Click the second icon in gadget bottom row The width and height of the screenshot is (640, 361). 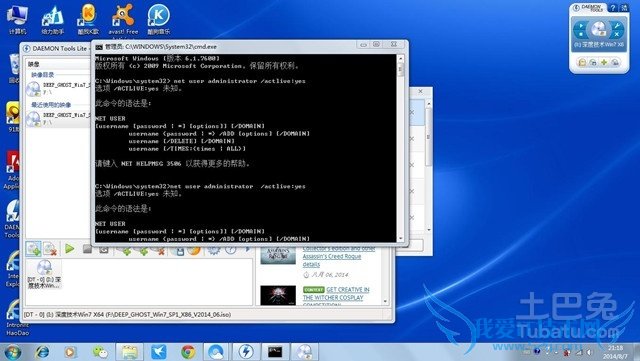tap(593, 62)
